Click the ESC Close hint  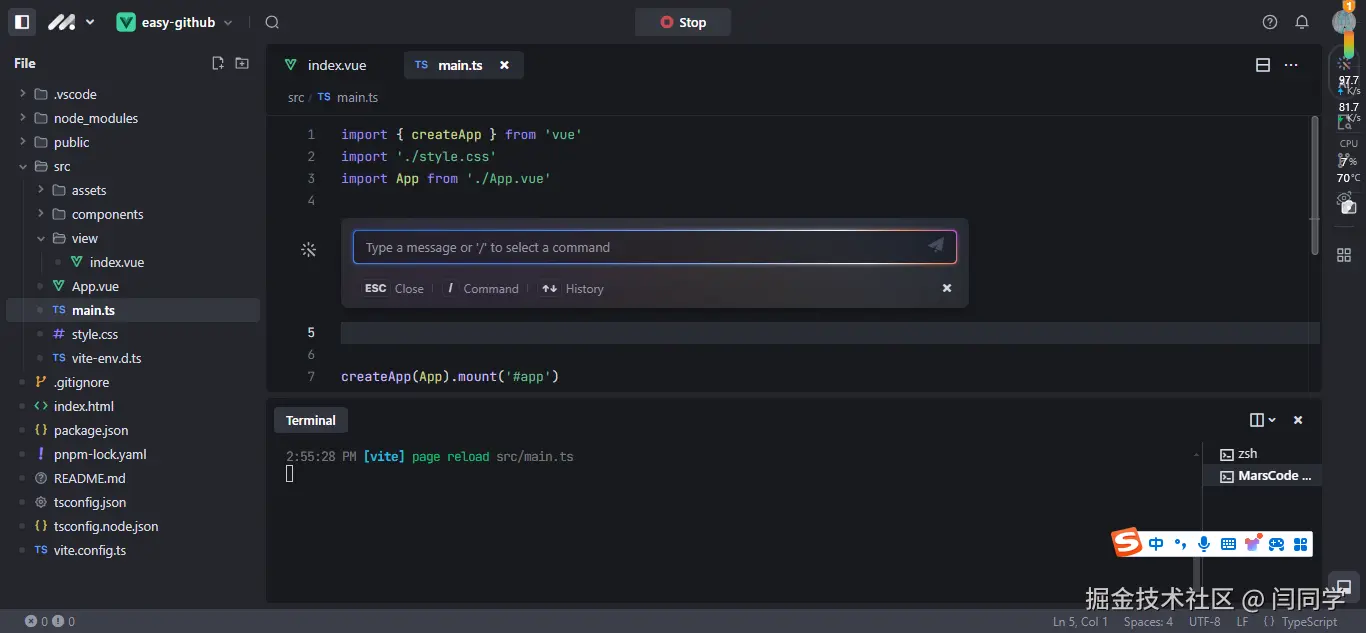tap(394, 288)
